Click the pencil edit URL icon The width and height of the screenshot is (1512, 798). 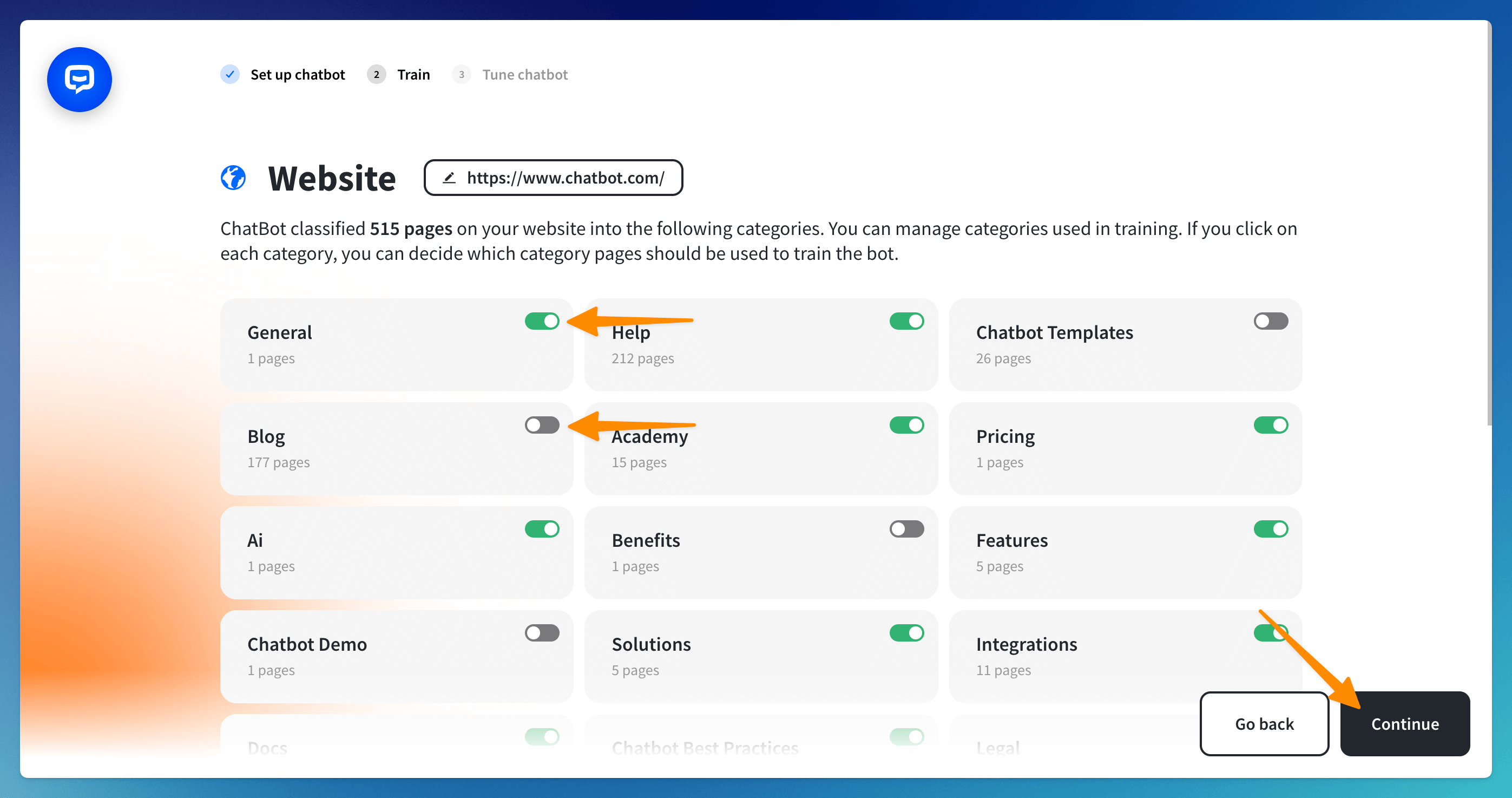(449, 178)
